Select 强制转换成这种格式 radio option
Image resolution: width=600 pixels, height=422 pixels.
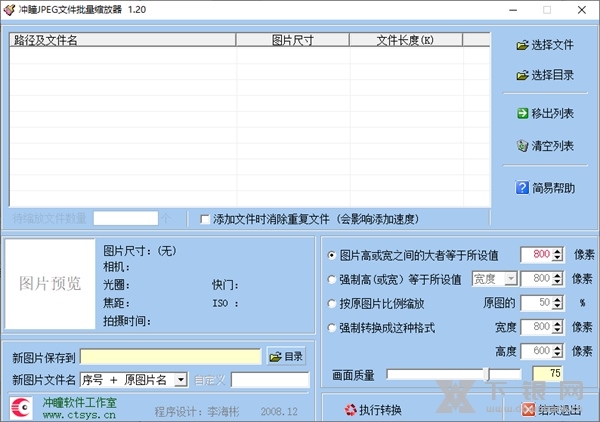pyautogui.click(x=332, y=327)
